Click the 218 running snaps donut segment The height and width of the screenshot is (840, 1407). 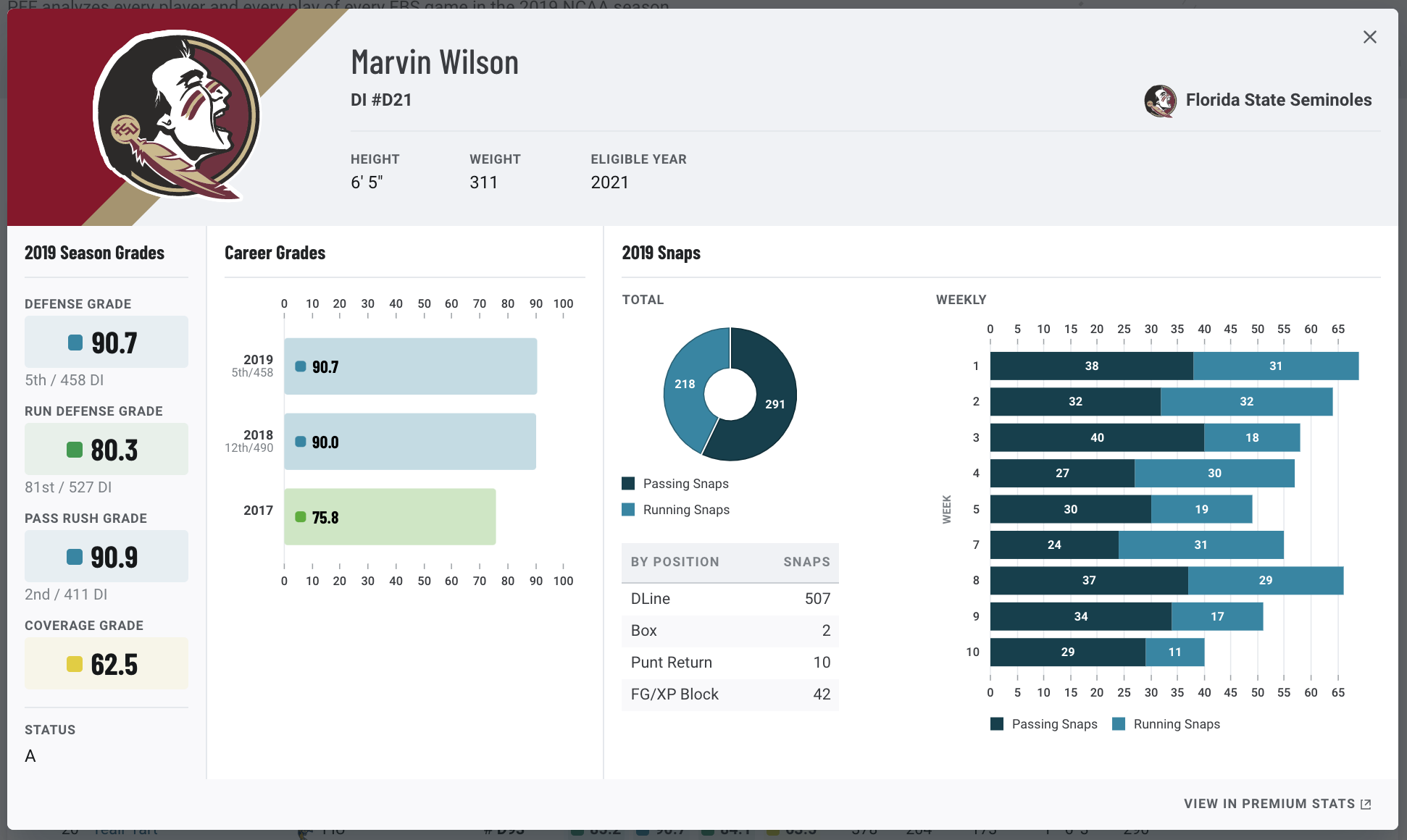click(685, 383)
